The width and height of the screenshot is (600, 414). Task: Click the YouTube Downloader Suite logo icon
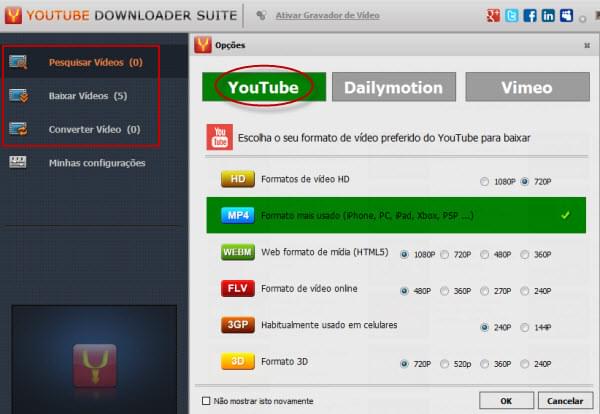click(x=13, y=15)
